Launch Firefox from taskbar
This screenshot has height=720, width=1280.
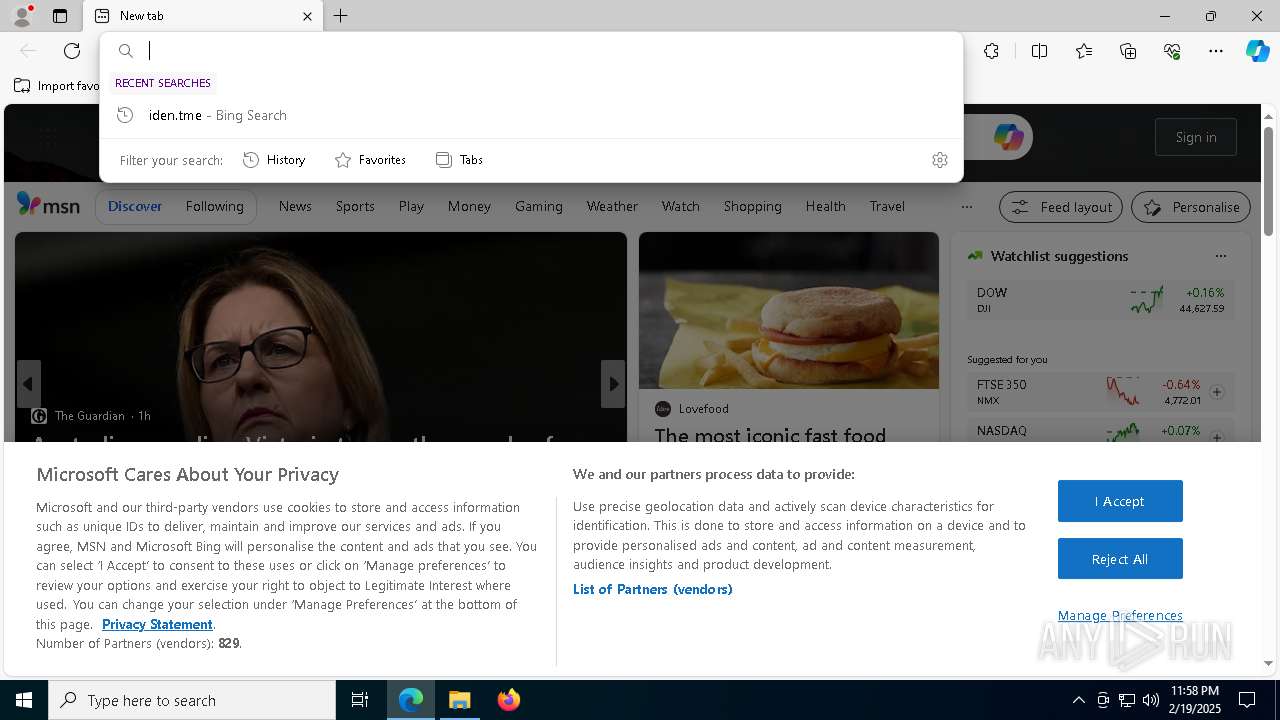[509, 700]
